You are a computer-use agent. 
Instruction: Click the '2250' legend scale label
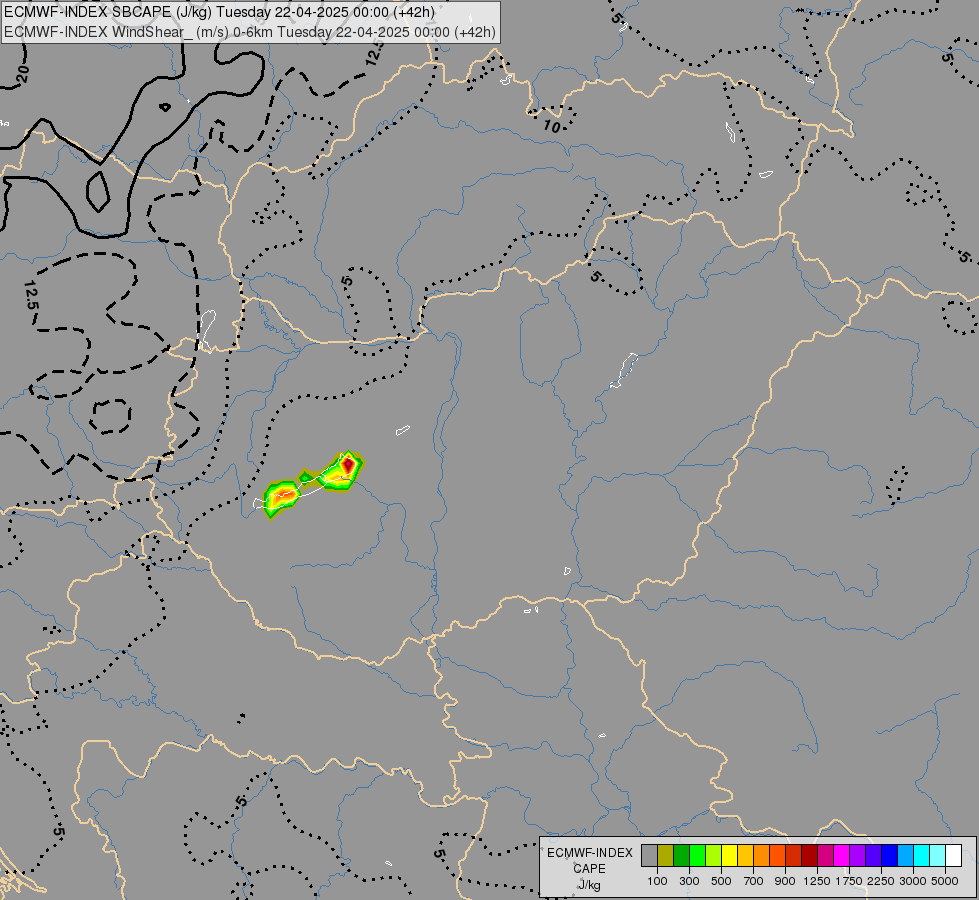881,881
